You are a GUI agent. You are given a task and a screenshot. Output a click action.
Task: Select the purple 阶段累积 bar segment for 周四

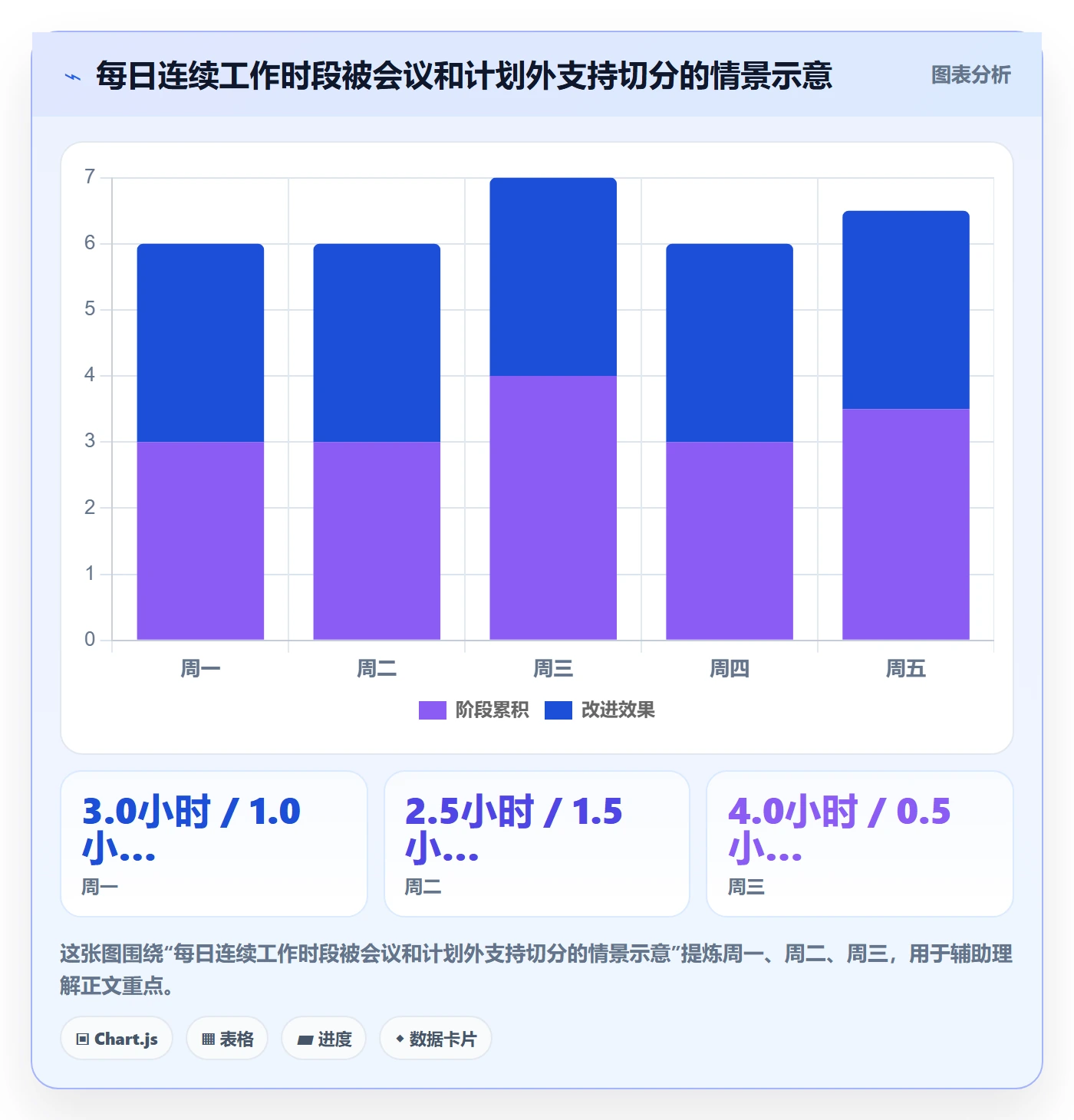tap(730, 541)
